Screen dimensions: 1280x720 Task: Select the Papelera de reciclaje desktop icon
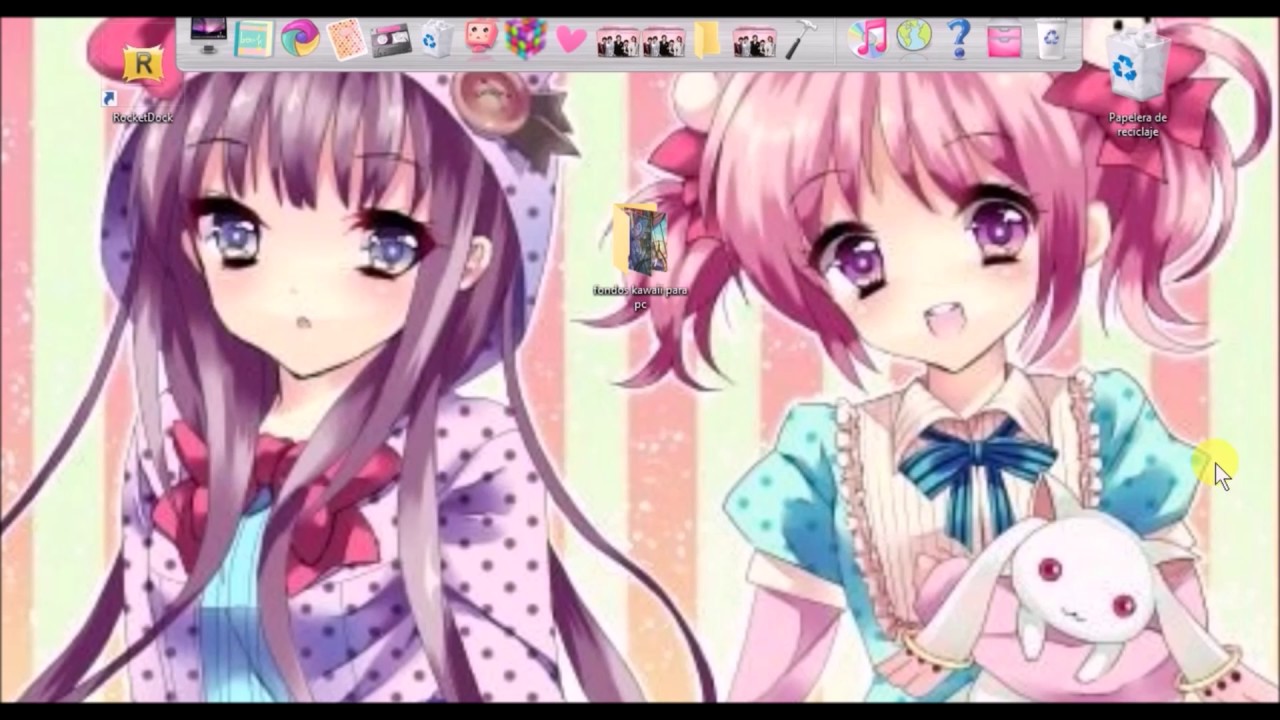pos(1138,80)
